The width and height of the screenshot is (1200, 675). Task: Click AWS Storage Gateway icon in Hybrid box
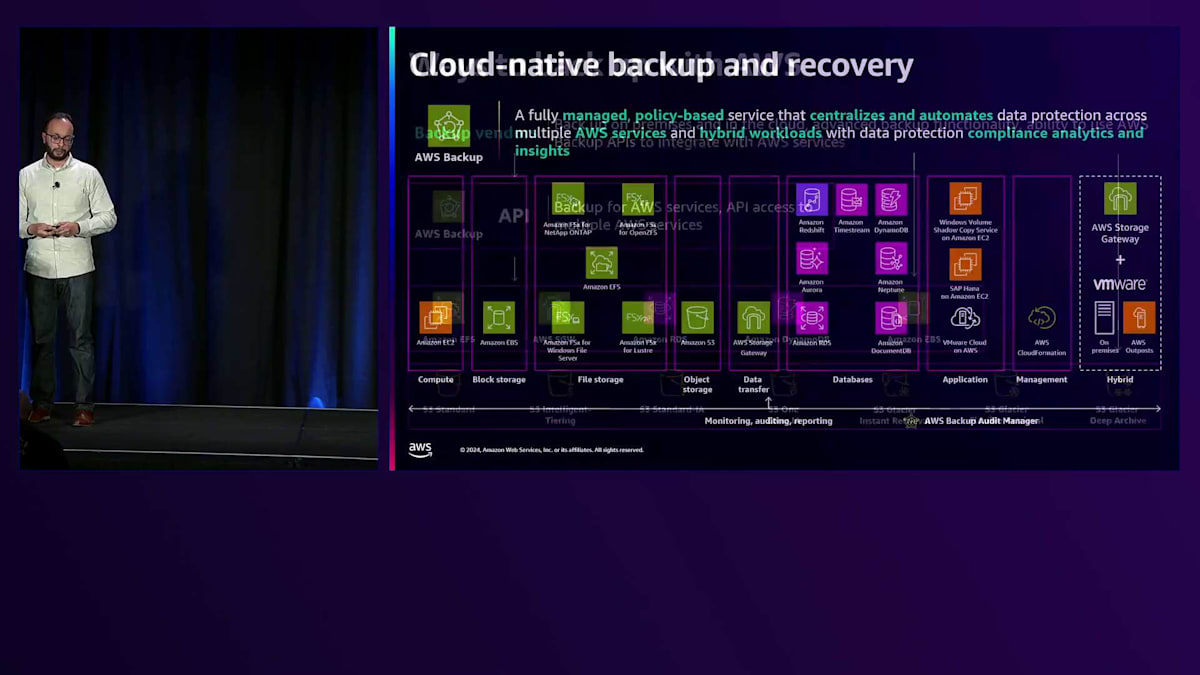[x=1120, y=198]
